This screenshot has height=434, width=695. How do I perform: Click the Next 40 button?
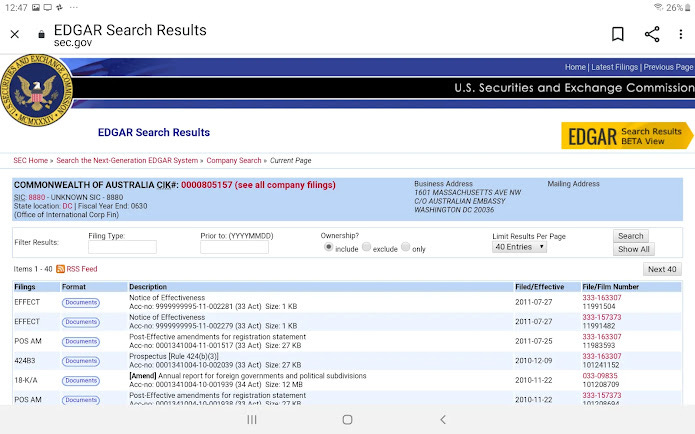tap(662, 269)
